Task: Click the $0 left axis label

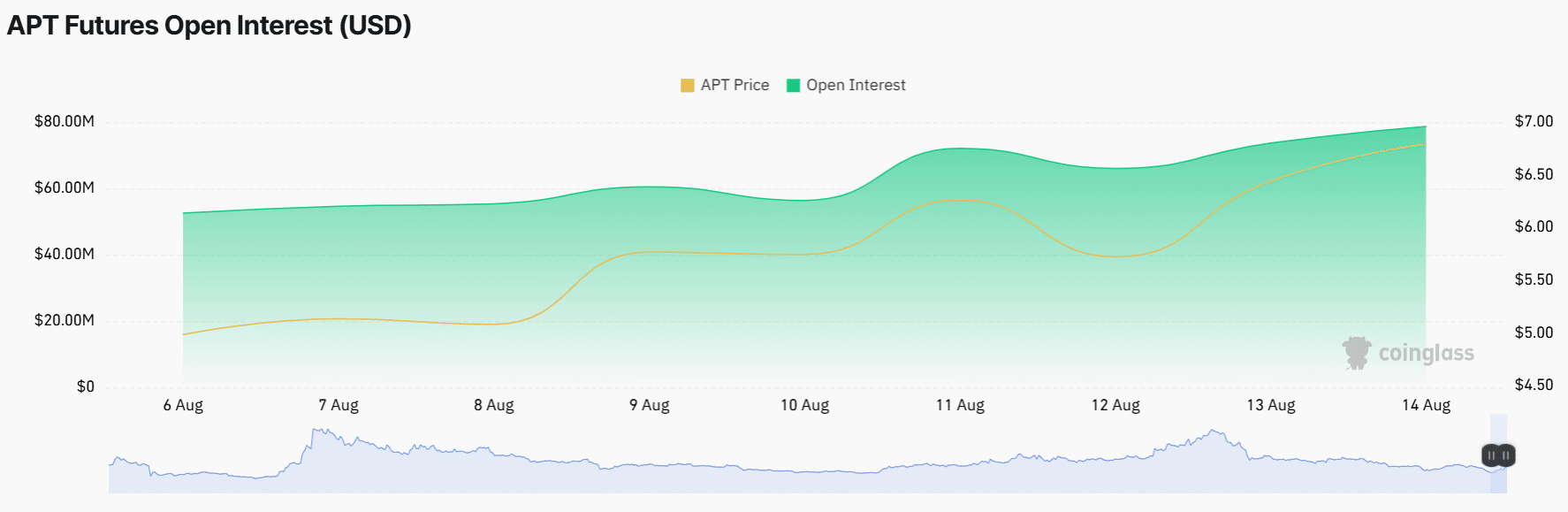Action: click(x=85, y=386)
